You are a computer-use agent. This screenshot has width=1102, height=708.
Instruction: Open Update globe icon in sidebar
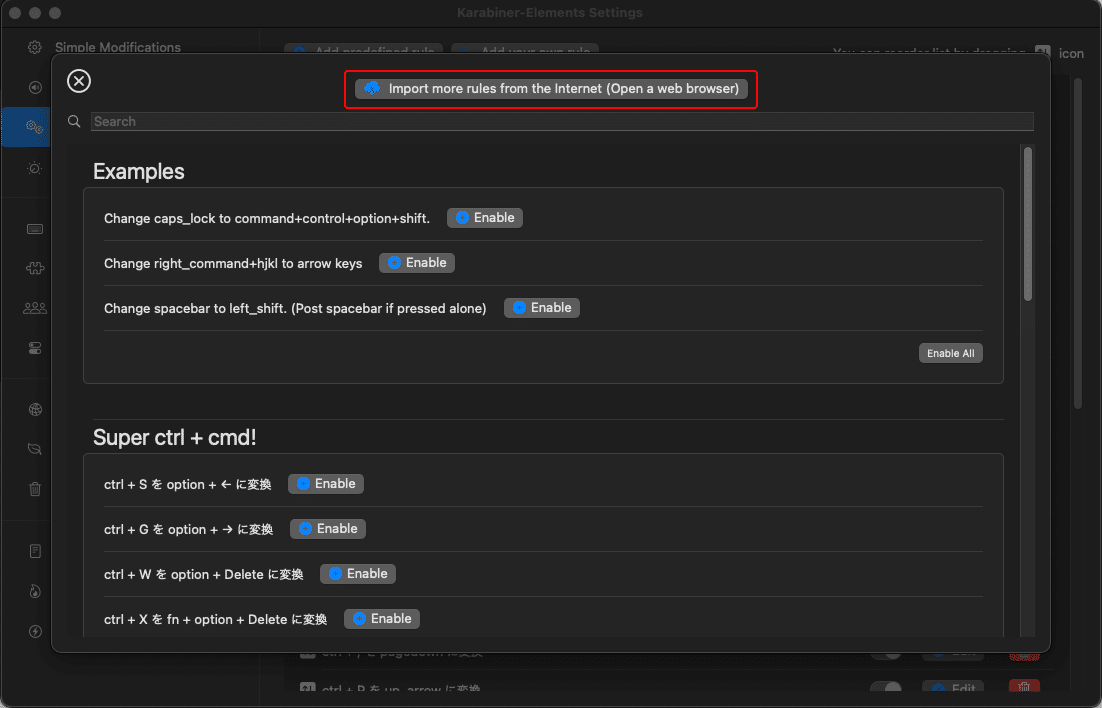(34, 409)
